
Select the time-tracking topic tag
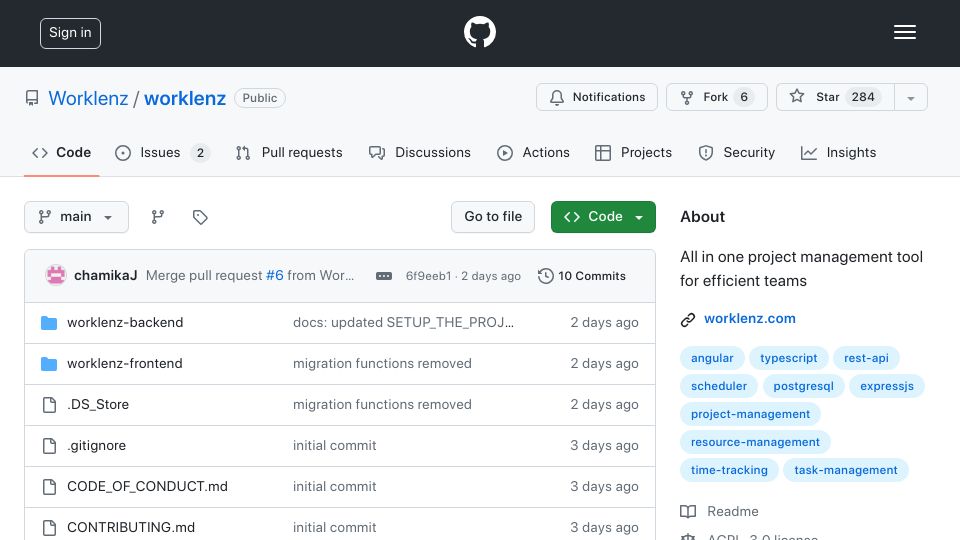point(729,471)
